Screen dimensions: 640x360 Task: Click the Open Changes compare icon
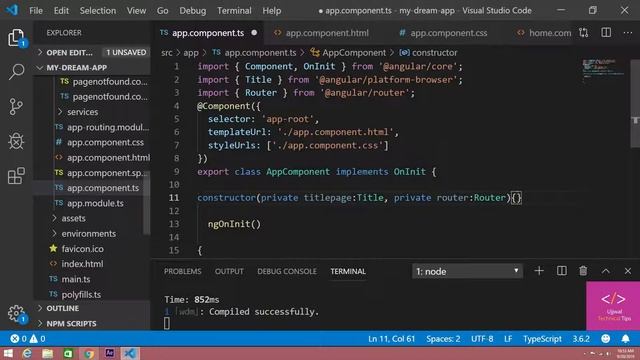[584, 33]
